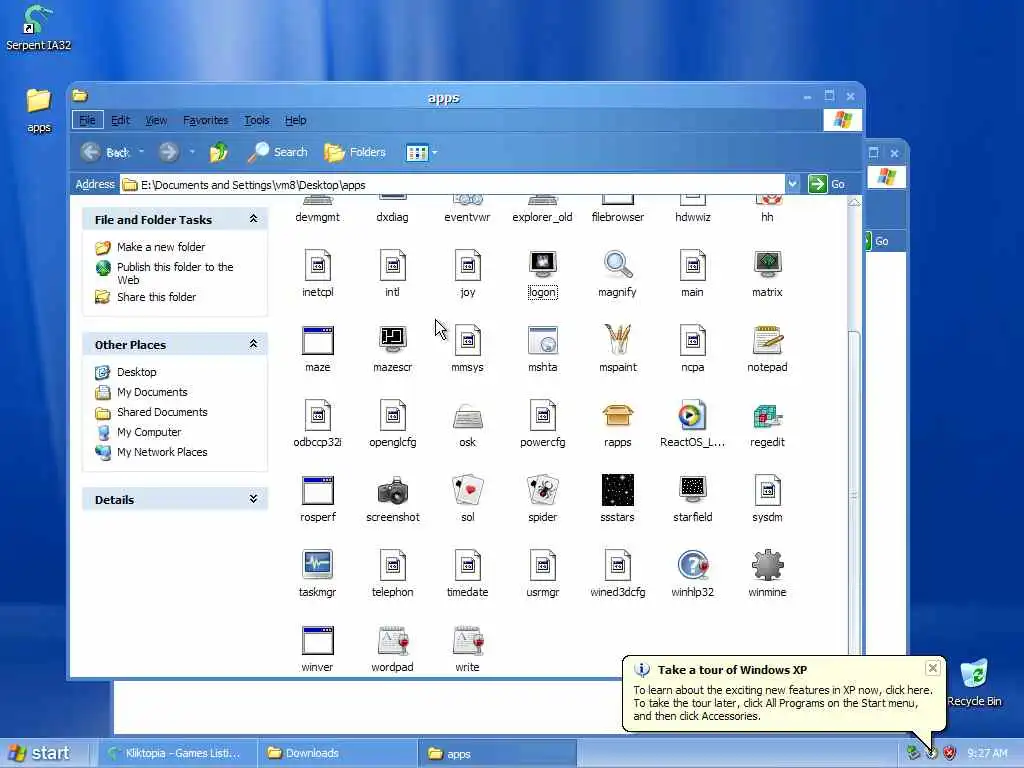Image resolution: width=1024 pixels, height=768 pixels.
Task: Select the starfield icon
Action: click(x=692, y=490)
